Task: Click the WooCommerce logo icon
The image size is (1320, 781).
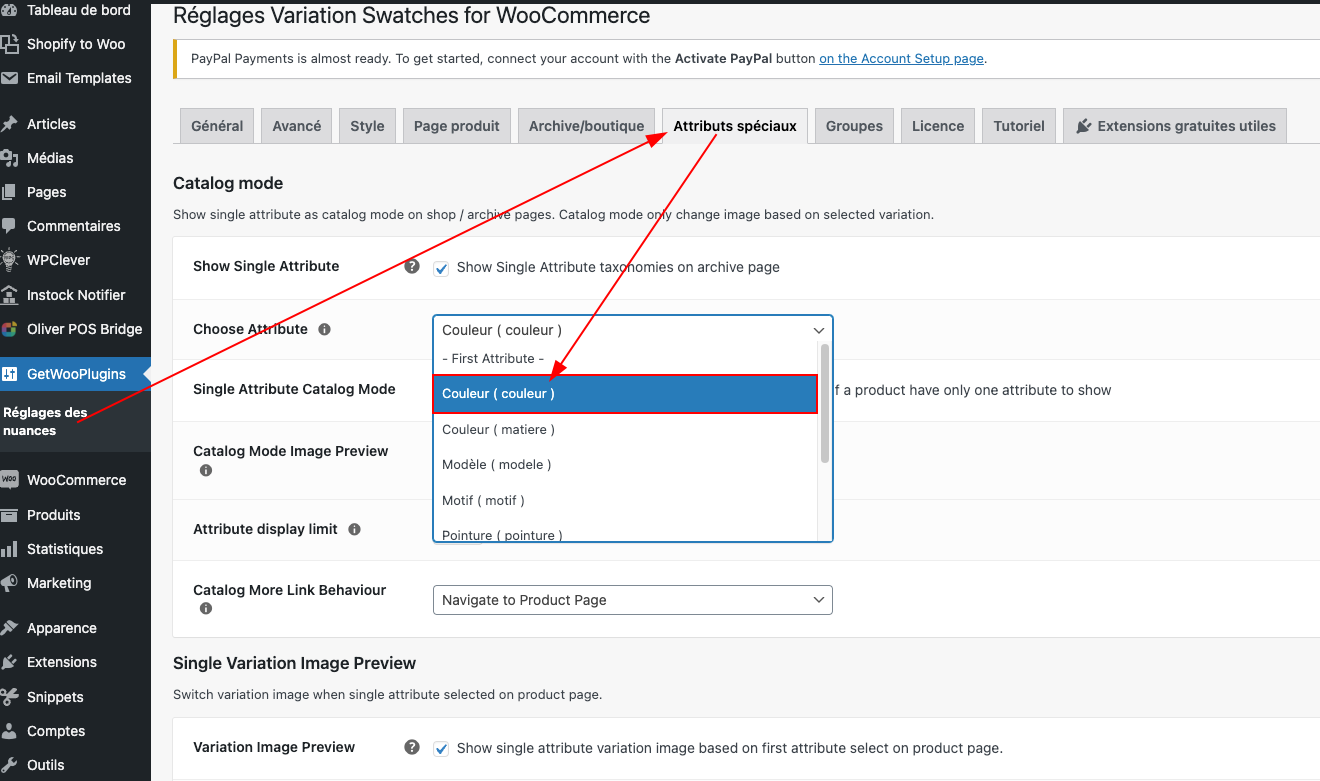Action: pos(9,480)
